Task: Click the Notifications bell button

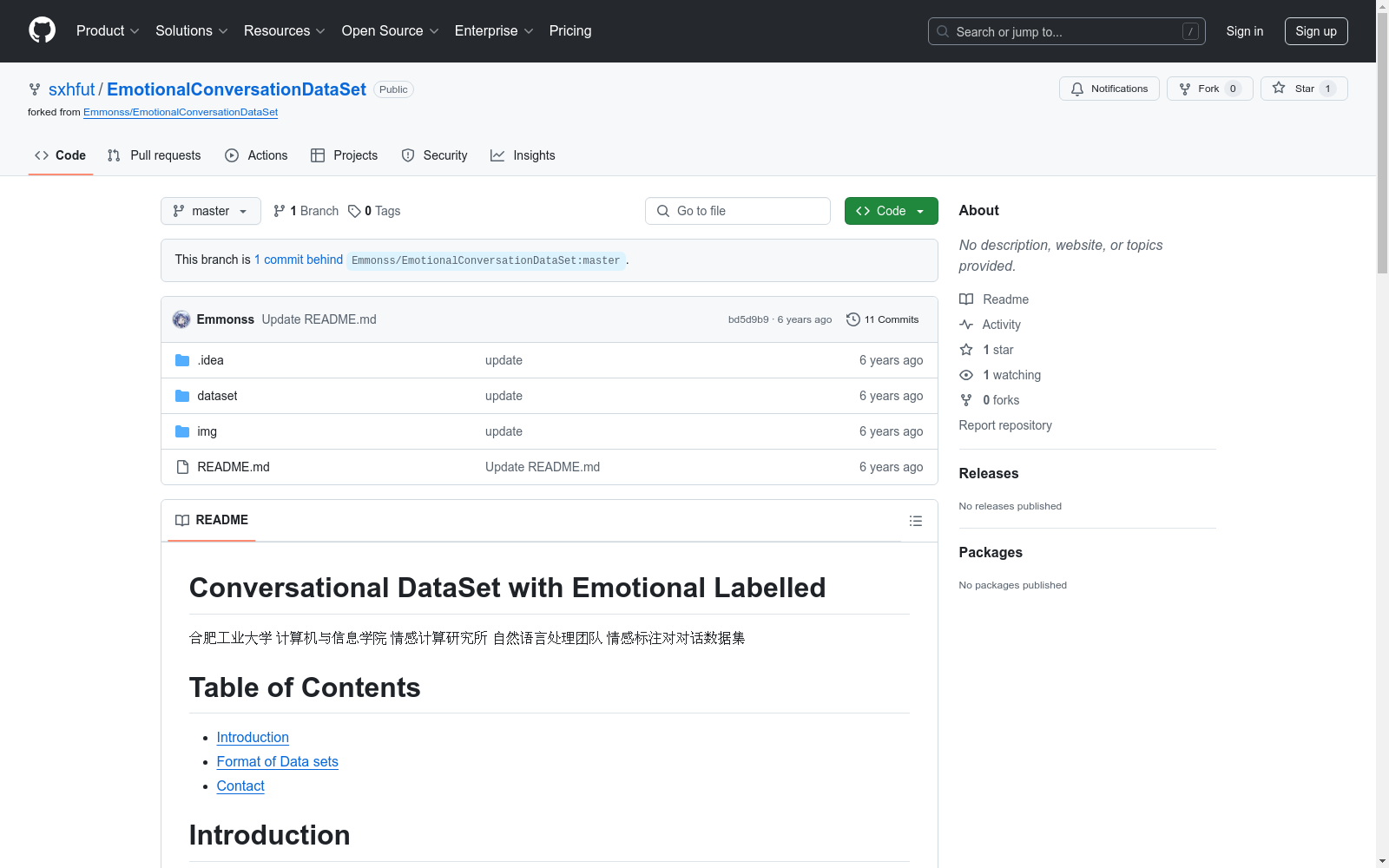Action: [x=1109, y=89]
